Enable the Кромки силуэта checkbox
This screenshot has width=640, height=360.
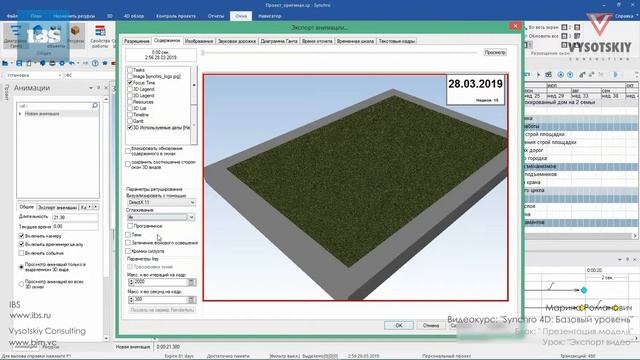tap(128, 251)
